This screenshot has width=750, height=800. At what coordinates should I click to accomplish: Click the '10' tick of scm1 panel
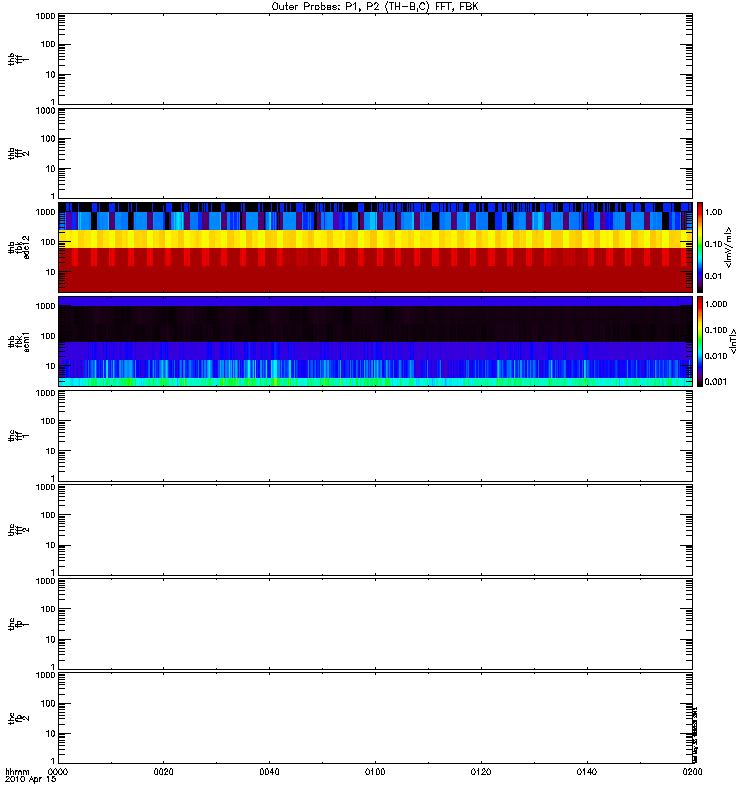pyautogui.click(x=51, y=366)
